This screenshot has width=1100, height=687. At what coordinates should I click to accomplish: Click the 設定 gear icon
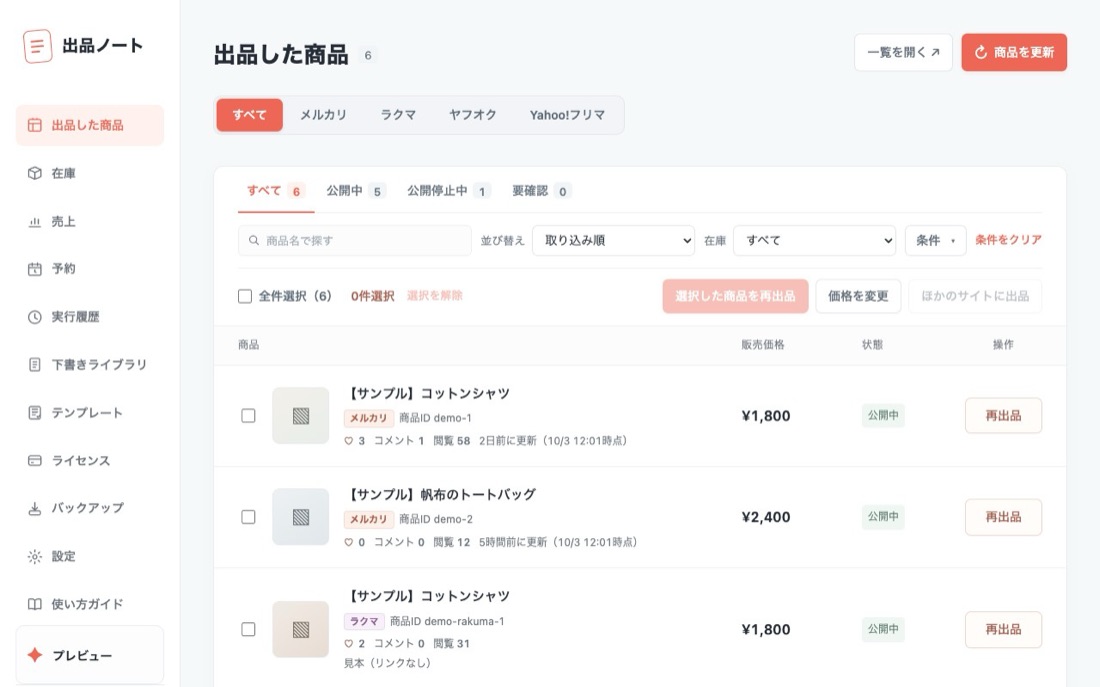tap(34, 556)
